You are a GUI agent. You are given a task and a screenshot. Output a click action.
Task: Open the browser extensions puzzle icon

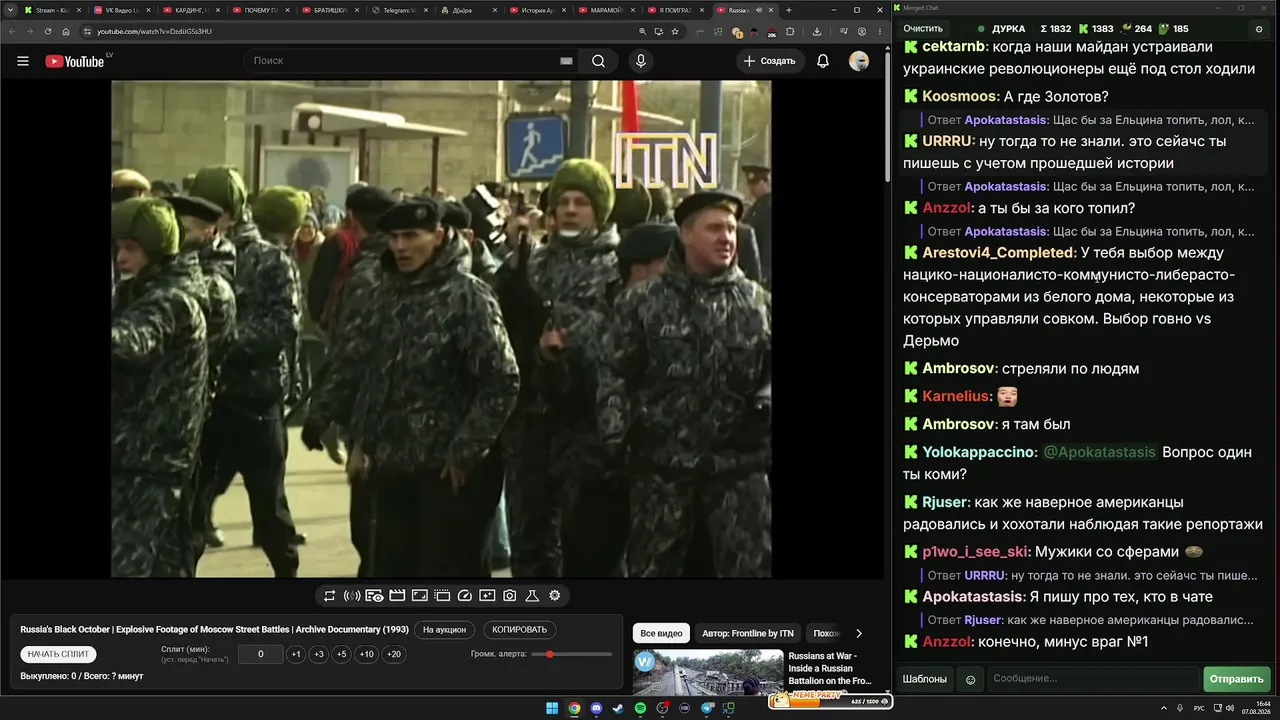tap(792, 31)
